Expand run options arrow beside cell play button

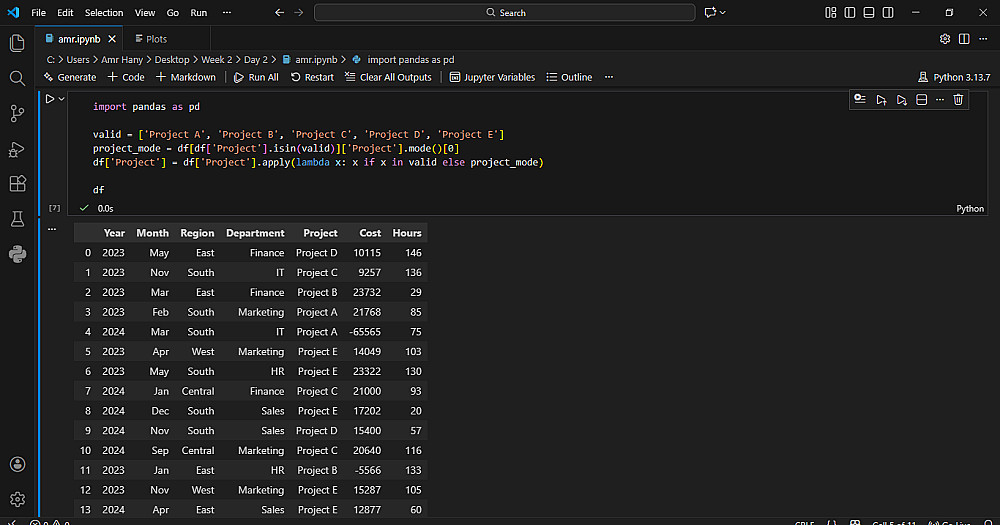point(62,99)
